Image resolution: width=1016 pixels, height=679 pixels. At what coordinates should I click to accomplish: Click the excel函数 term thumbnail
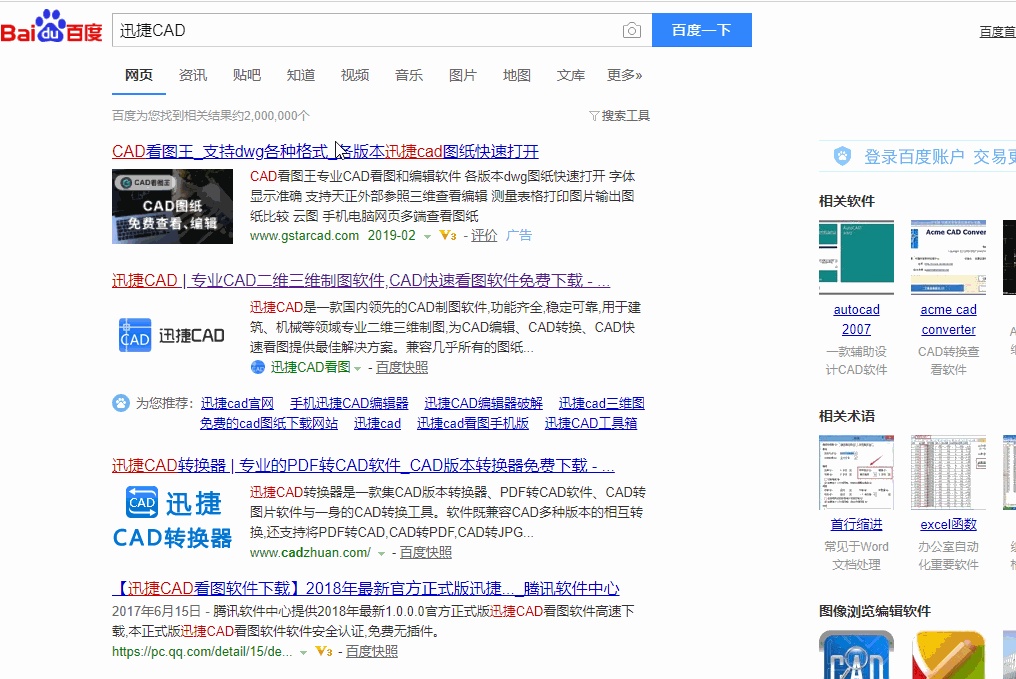pyautogui.click(x=949, y=472)
